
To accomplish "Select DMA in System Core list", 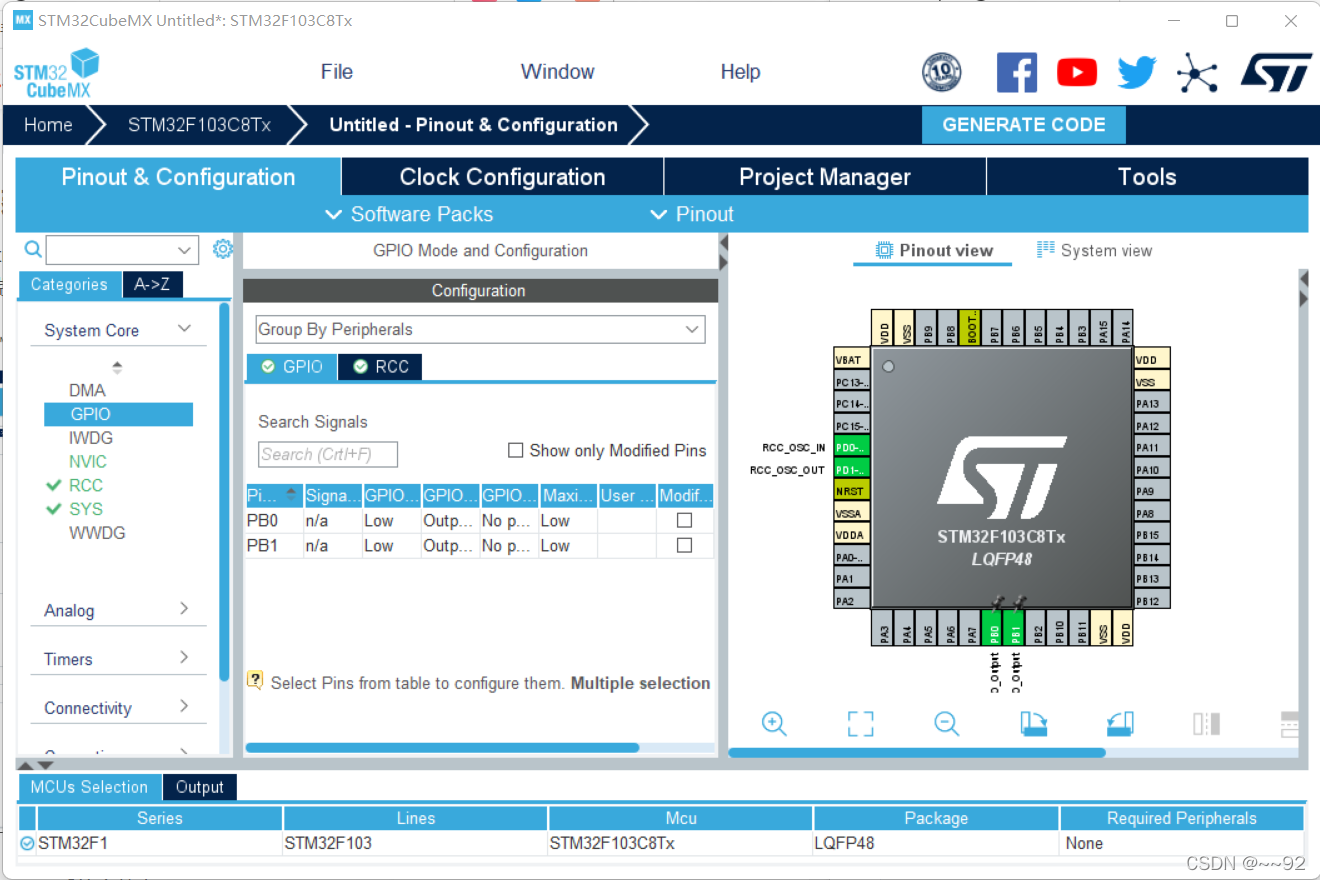I will coord(87,390).
